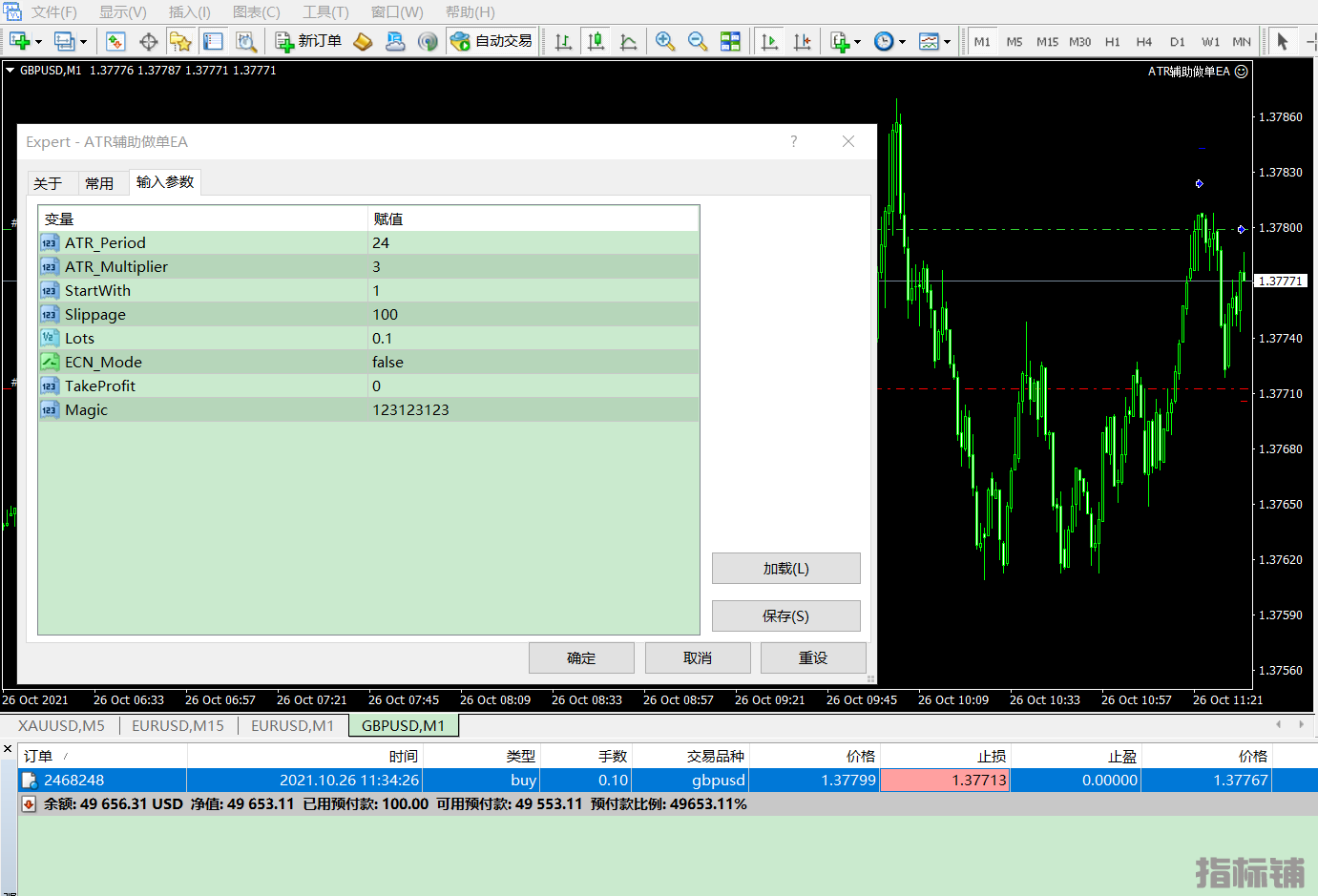Open the 图表(C) menu
The width and height of the screenshot is (1318, 896).
[256, 11]
